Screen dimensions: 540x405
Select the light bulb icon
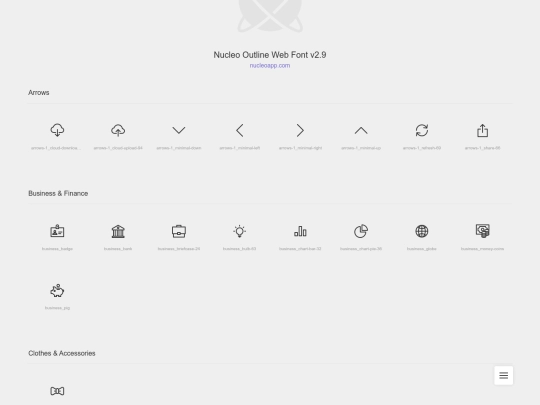pos(240,231)
